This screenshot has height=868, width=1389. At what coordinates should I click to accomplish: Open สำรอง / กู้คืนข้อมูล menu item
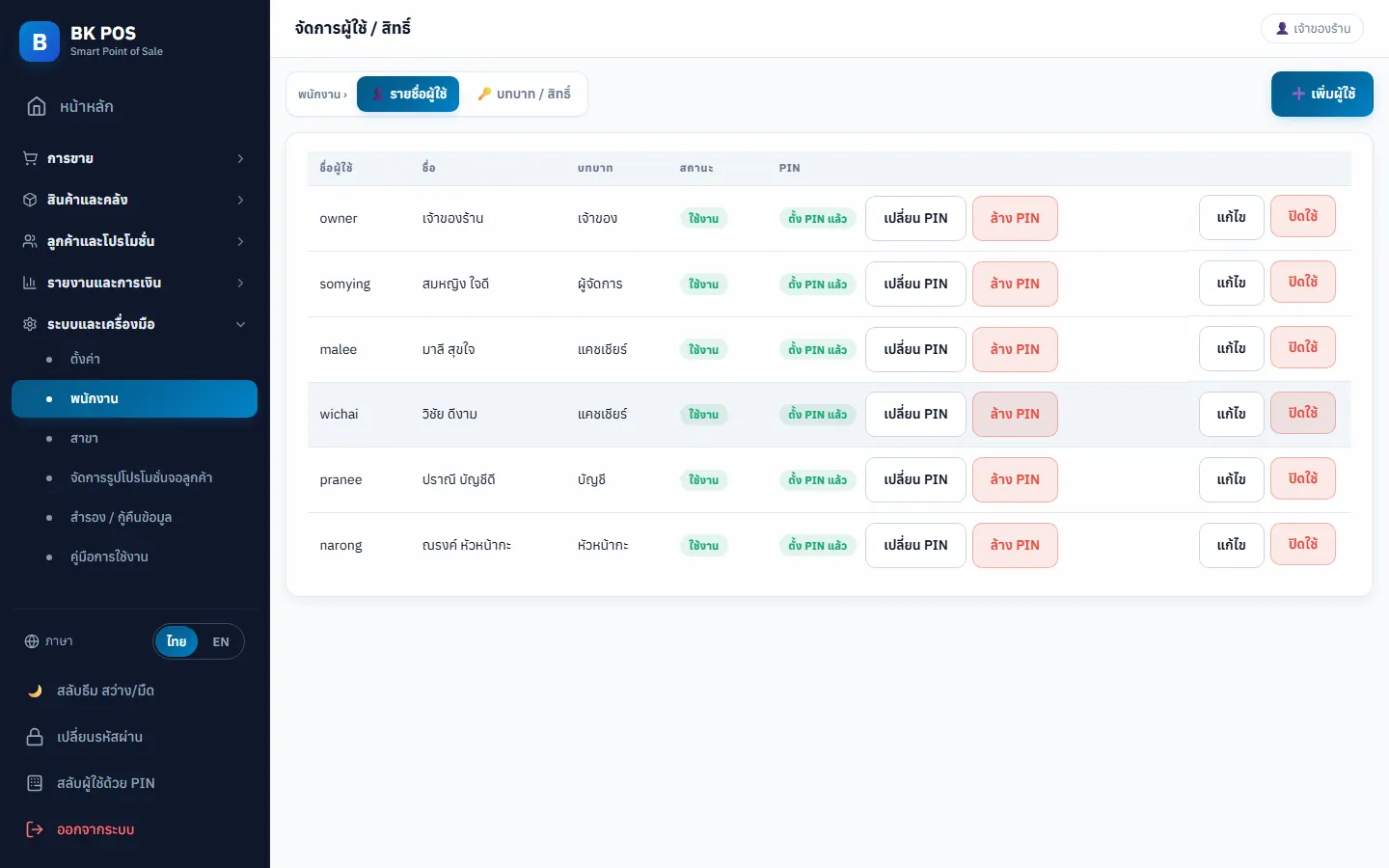coord(135,517)
